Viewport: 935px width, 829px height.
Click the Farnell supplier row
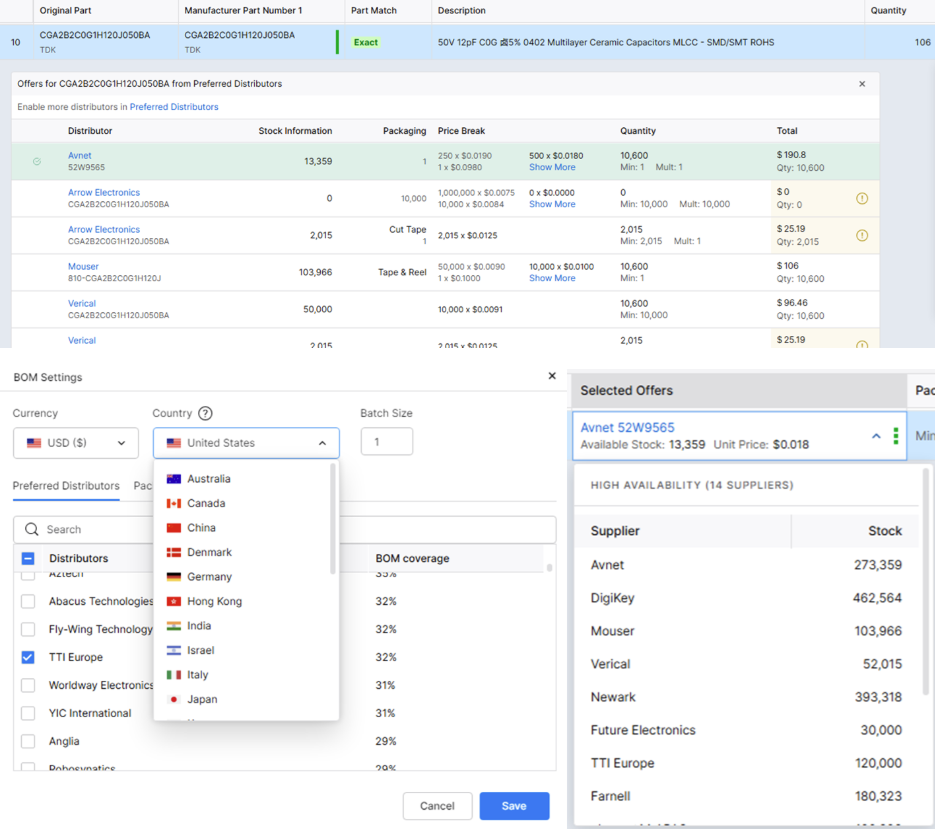coord(746,796)
